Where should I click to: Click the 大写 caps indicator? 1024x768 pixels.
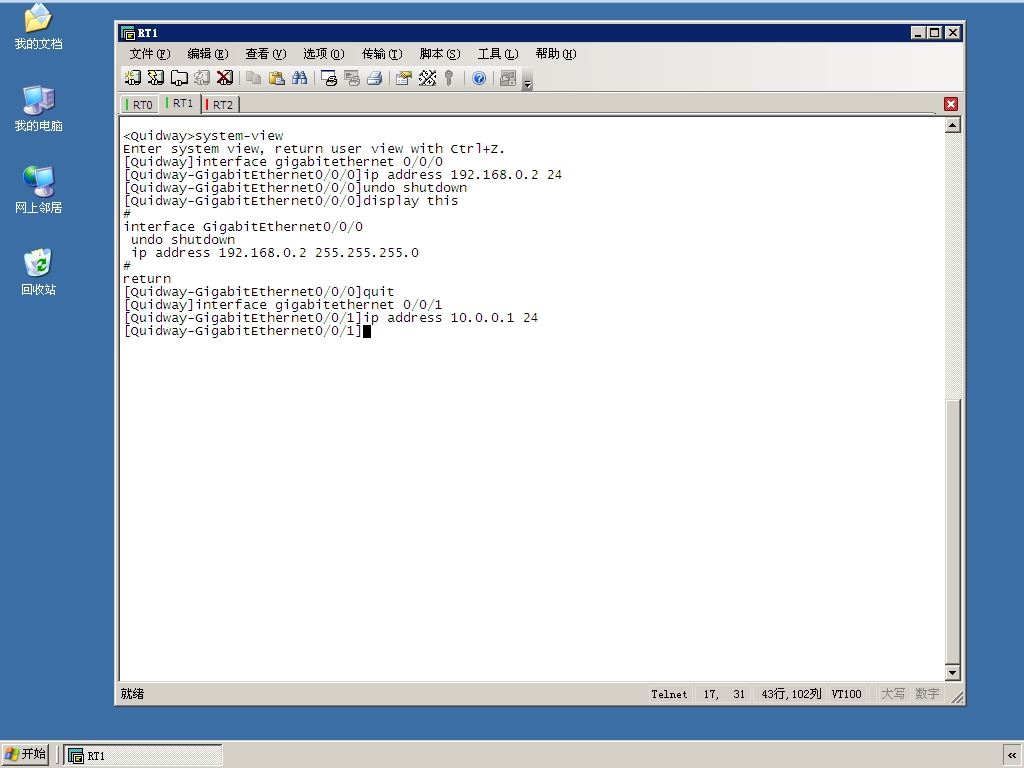(x=893, y=694)
